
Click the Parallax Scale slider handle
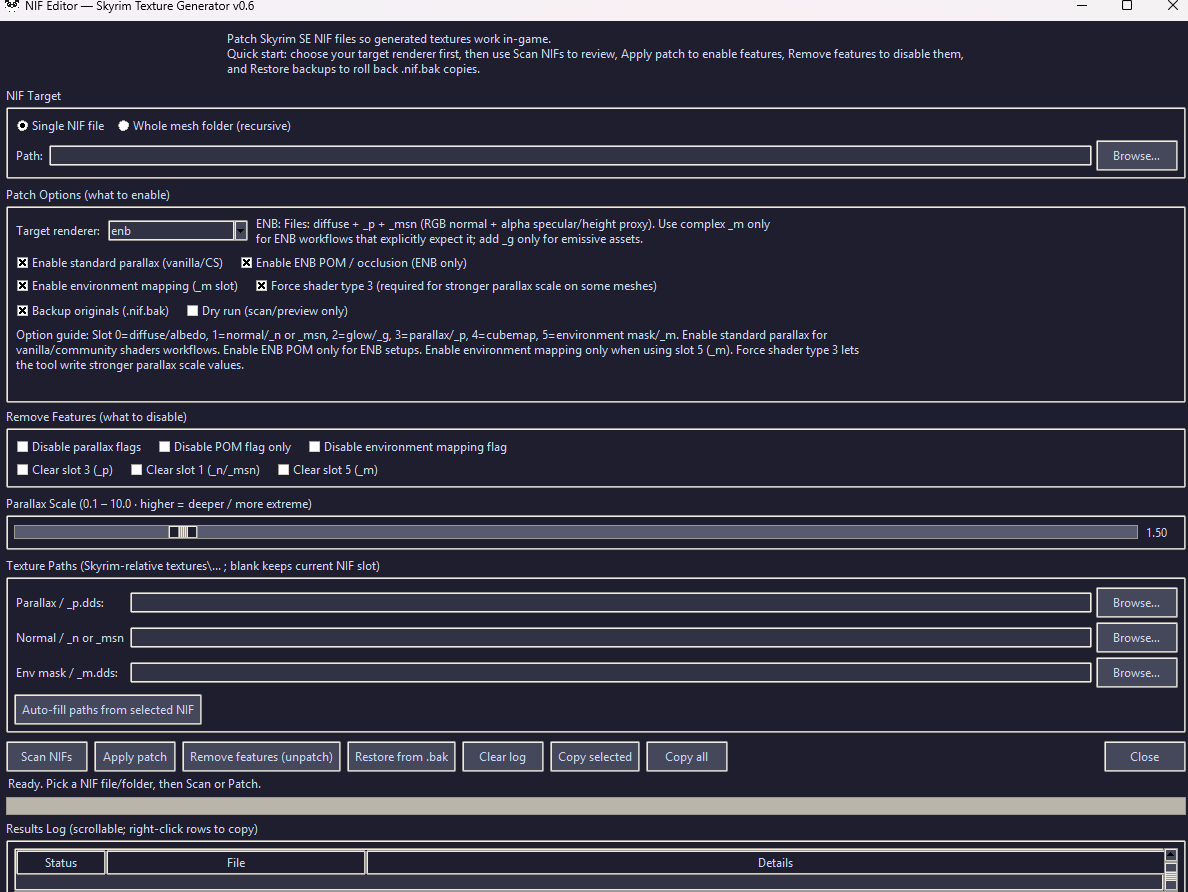(x=183, y=532)
